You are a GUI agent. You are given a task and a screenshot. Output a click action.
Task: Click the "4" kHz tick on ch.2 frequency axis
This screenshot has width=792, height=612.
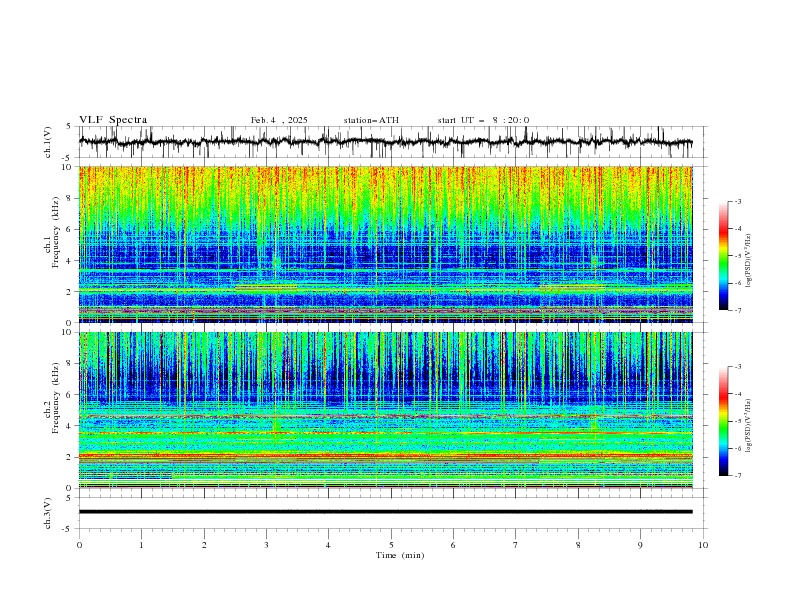69,426
